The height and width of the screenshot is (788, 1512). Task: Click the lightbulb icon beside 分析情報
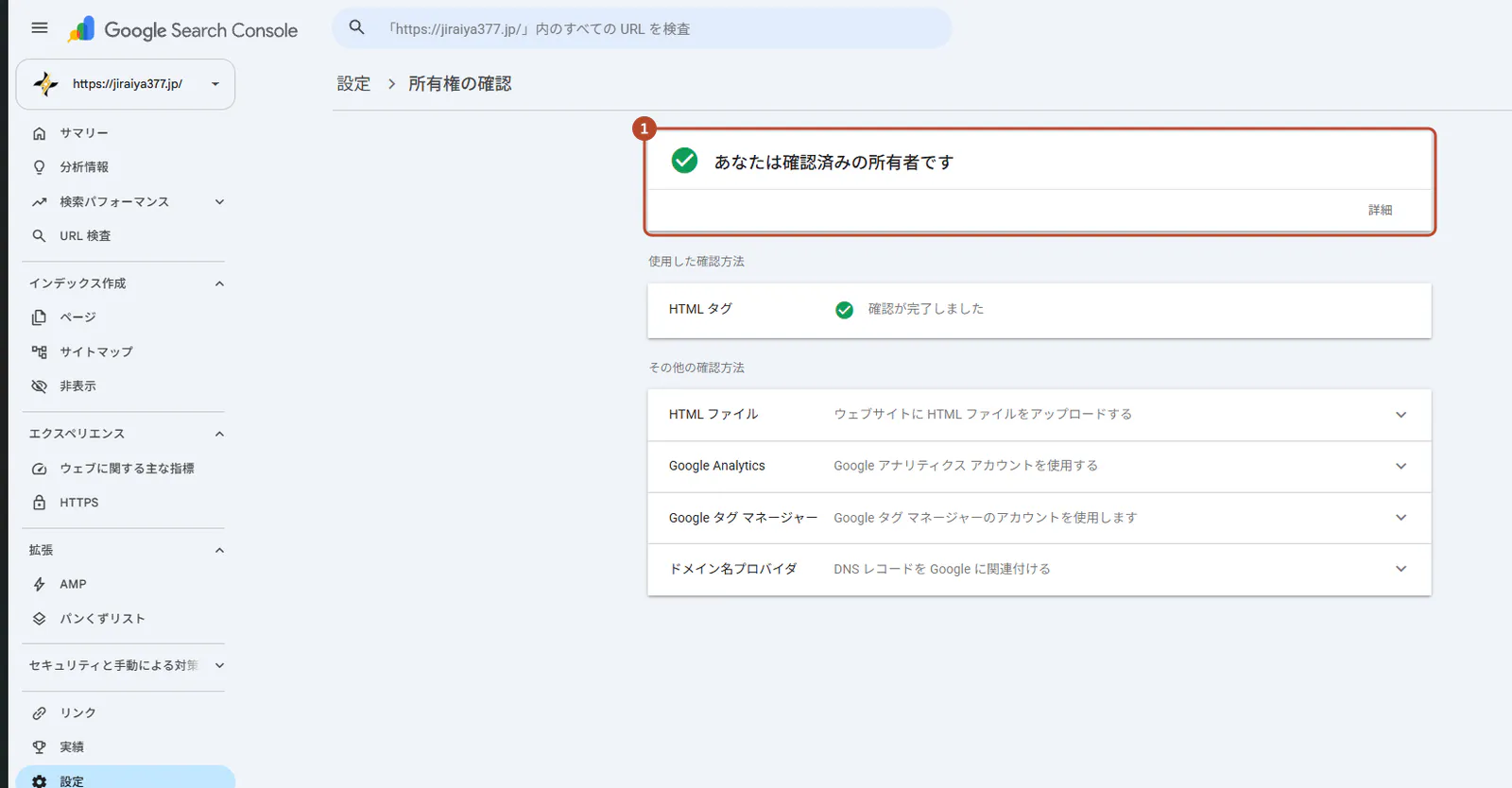(x=39, y=167)
